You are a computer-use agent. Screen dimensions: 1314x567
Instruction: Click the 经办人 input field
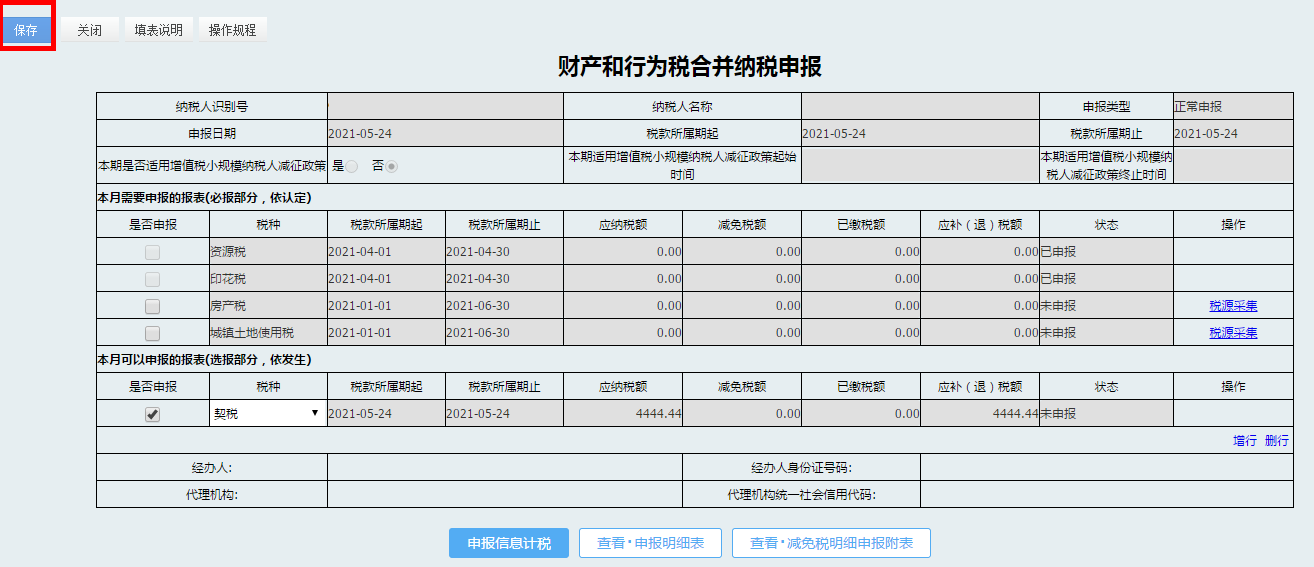pyautogui.click(x=505, y=468)
